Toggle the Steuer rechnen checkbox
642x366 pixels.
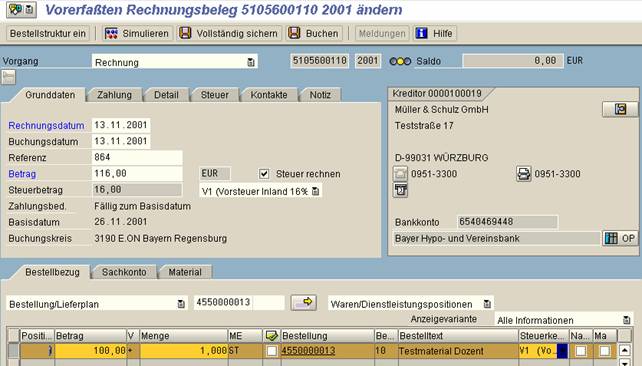click(264, 174)
